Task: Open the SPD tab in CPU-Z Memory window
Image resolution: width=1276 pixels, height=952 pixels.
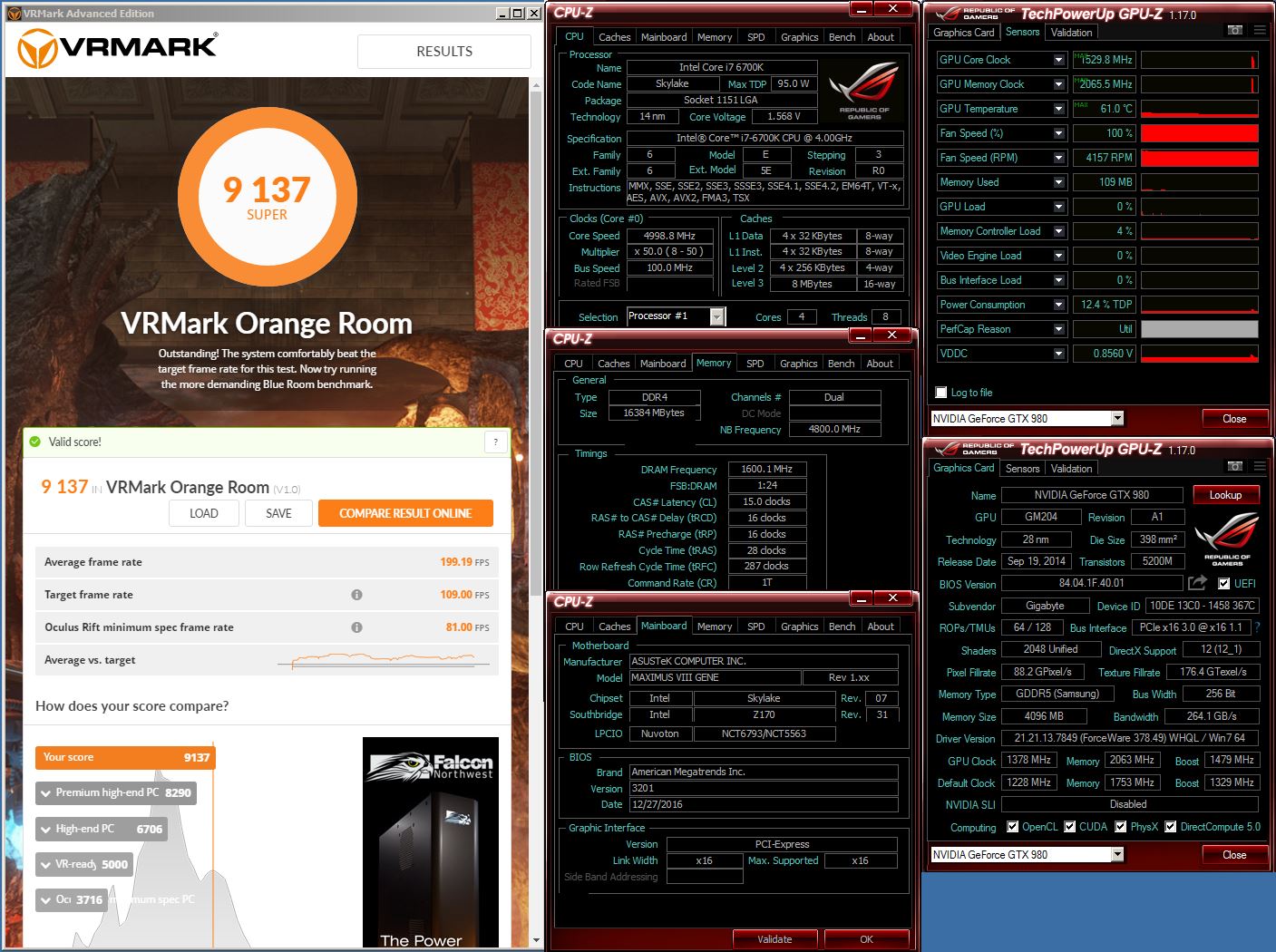Action: coord(755,364)
